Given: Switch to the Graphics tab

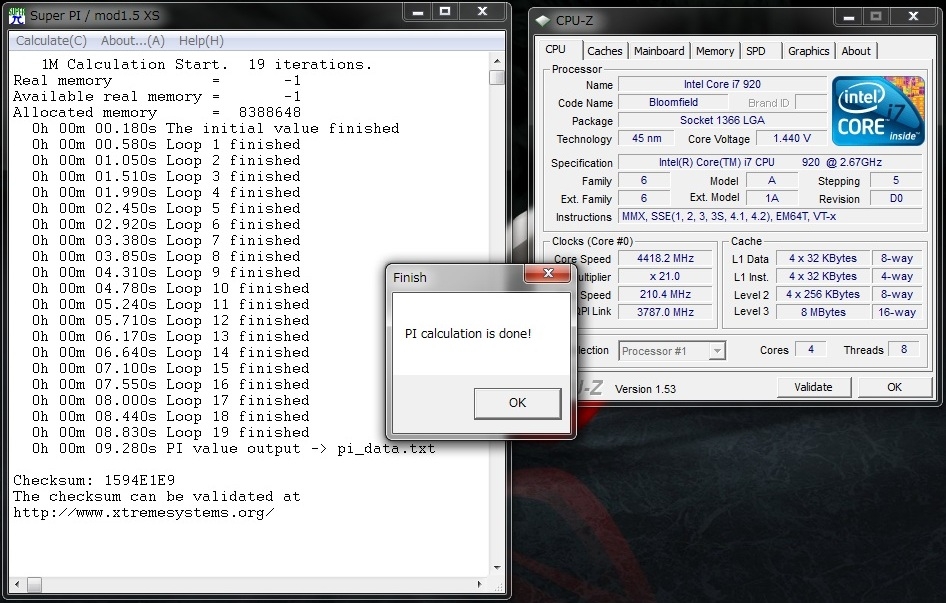Looking at the screenshot, I should [x=808, y=51].
